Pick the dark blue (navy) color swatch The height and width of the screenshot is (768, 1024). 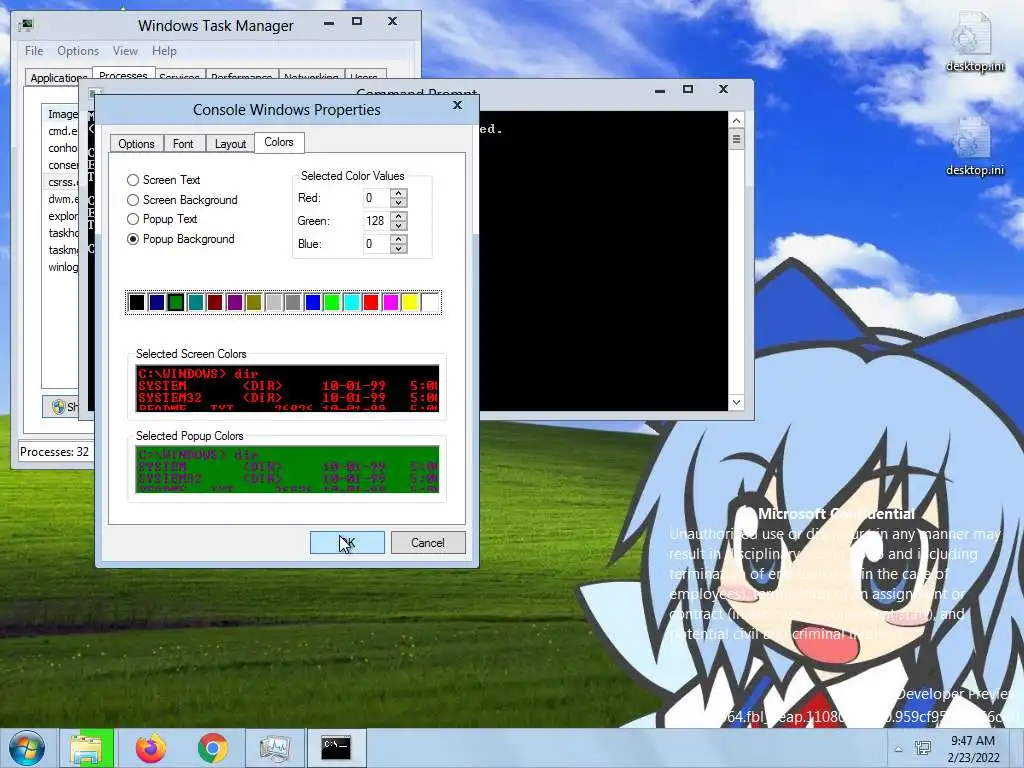[156, 302]
